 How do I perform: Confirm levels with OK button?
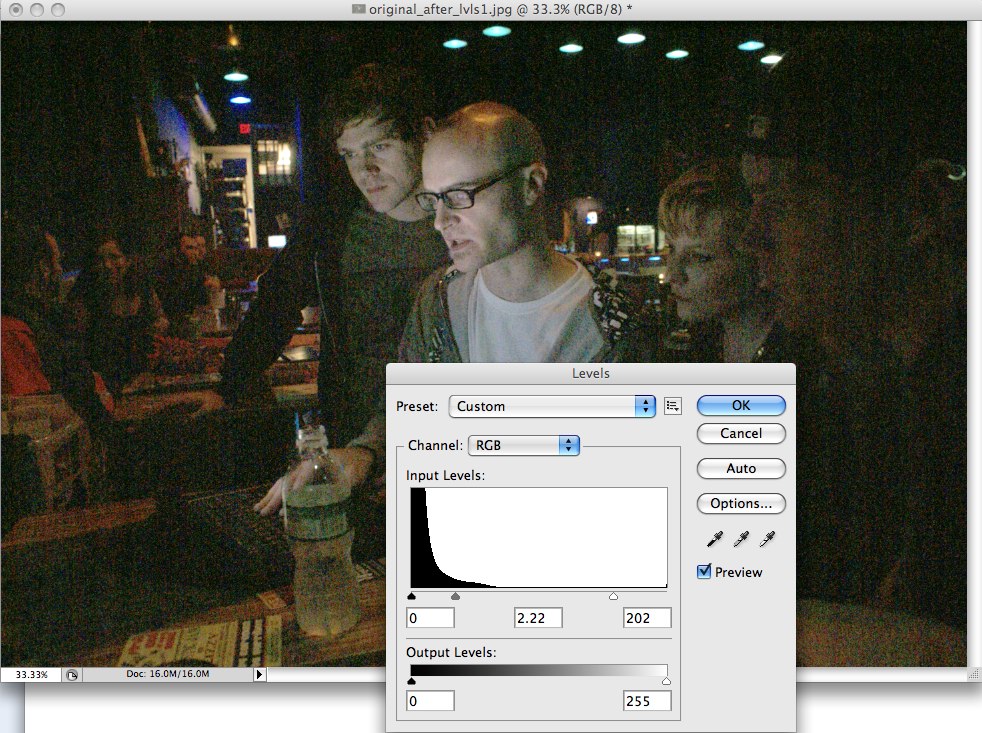(741, 405)
